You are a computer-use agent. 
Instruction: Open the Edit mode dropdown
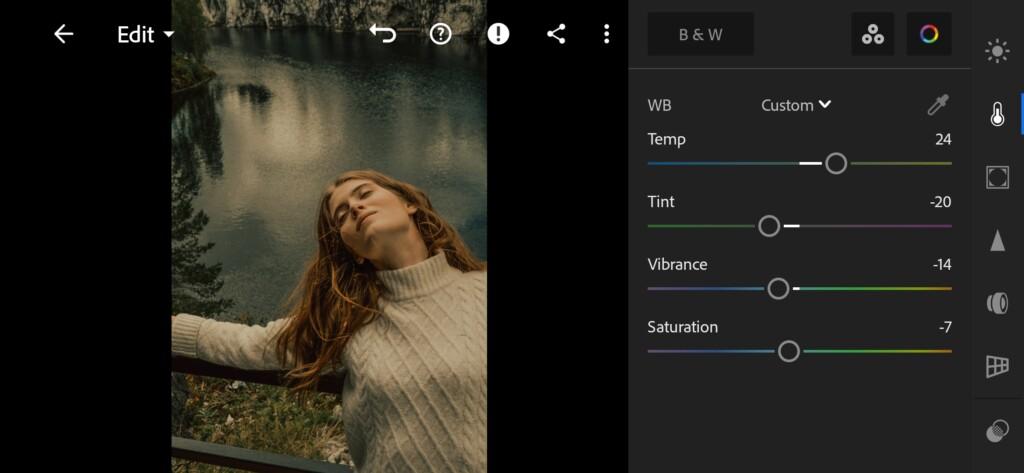[146, 35]
